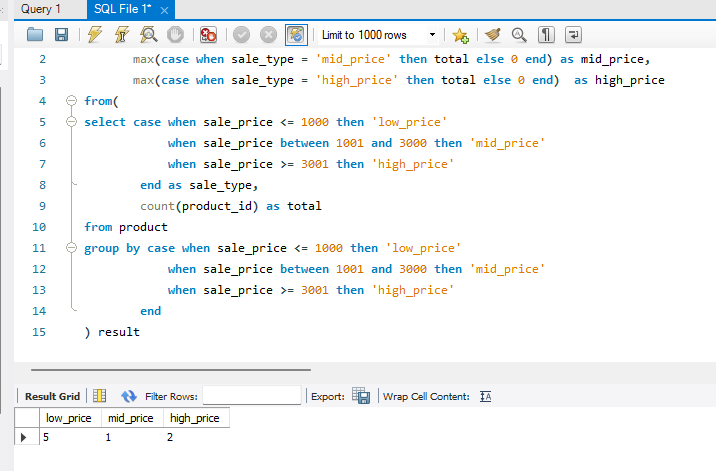
Task: Click the result cell with value 5
Action: coord(70,437)
